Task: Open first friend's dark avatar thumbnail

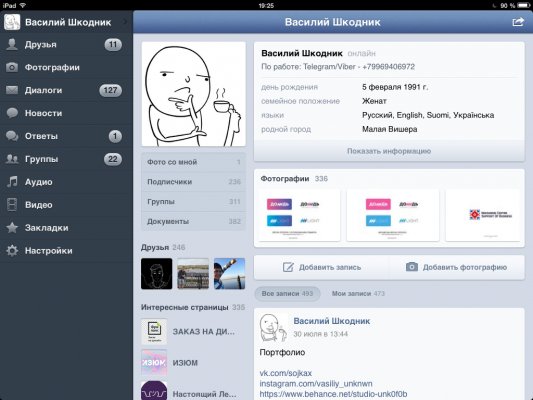Action: tap(156, 274)
